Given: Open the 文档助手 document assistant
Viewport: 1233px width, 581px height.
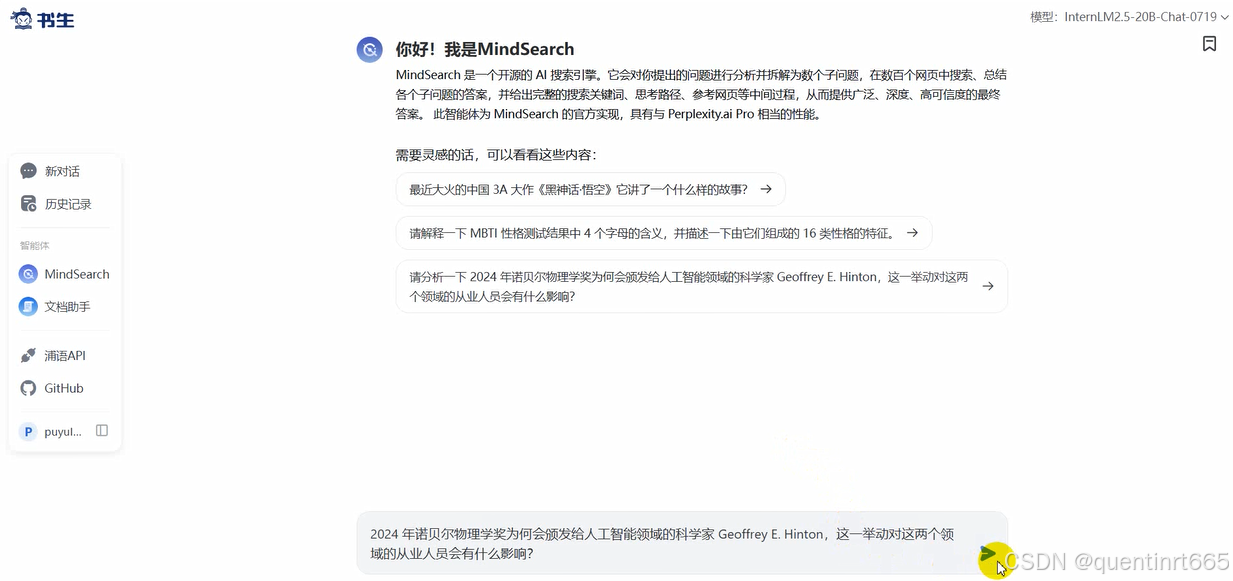Looking at the screenshot, I should tap(65, 307).
